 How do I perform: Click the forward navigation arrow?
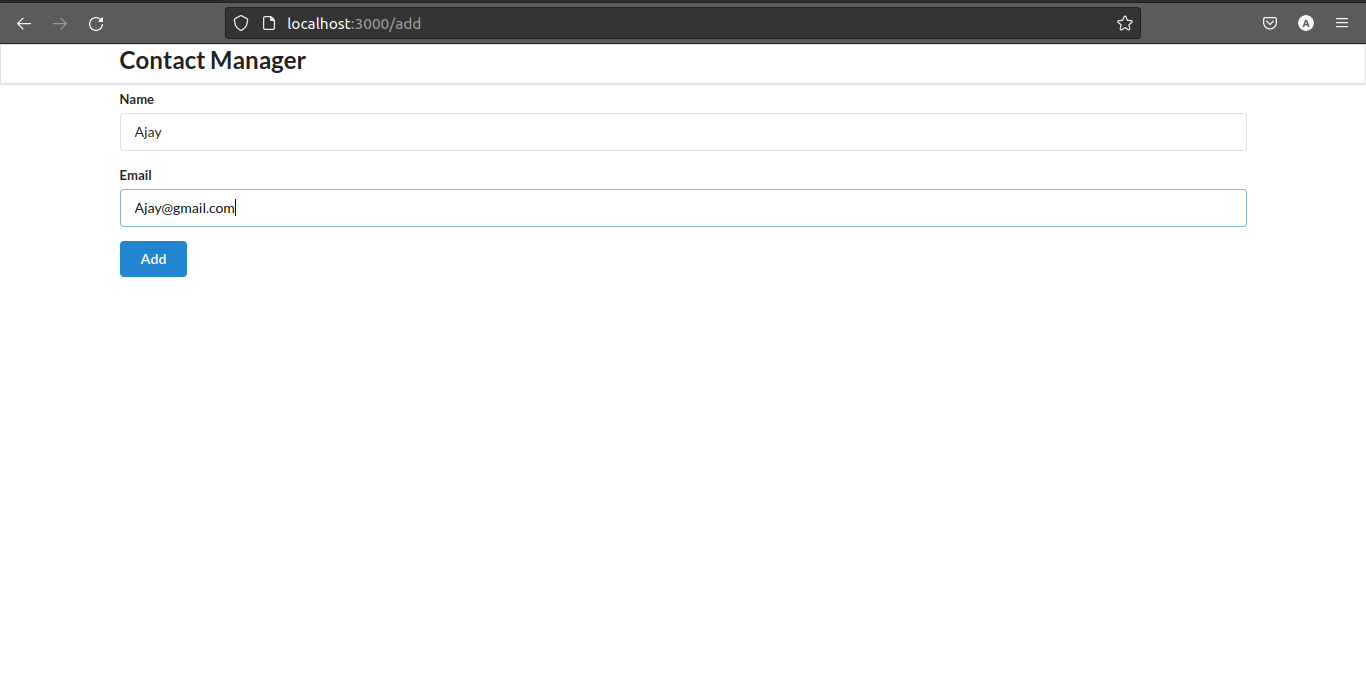pos(60,23)
